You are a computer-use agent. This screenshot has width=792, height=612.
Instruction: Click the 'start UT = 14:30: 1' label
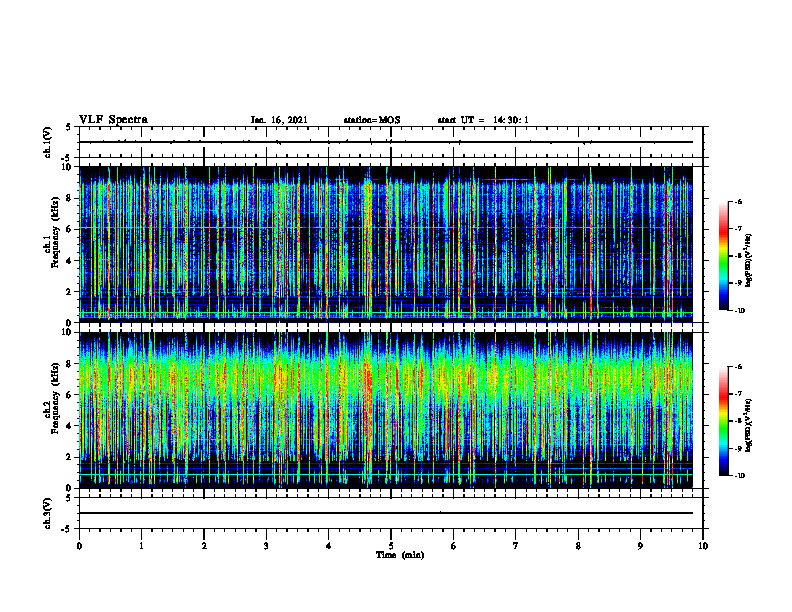pyautogui.click(x=483, y=120)
